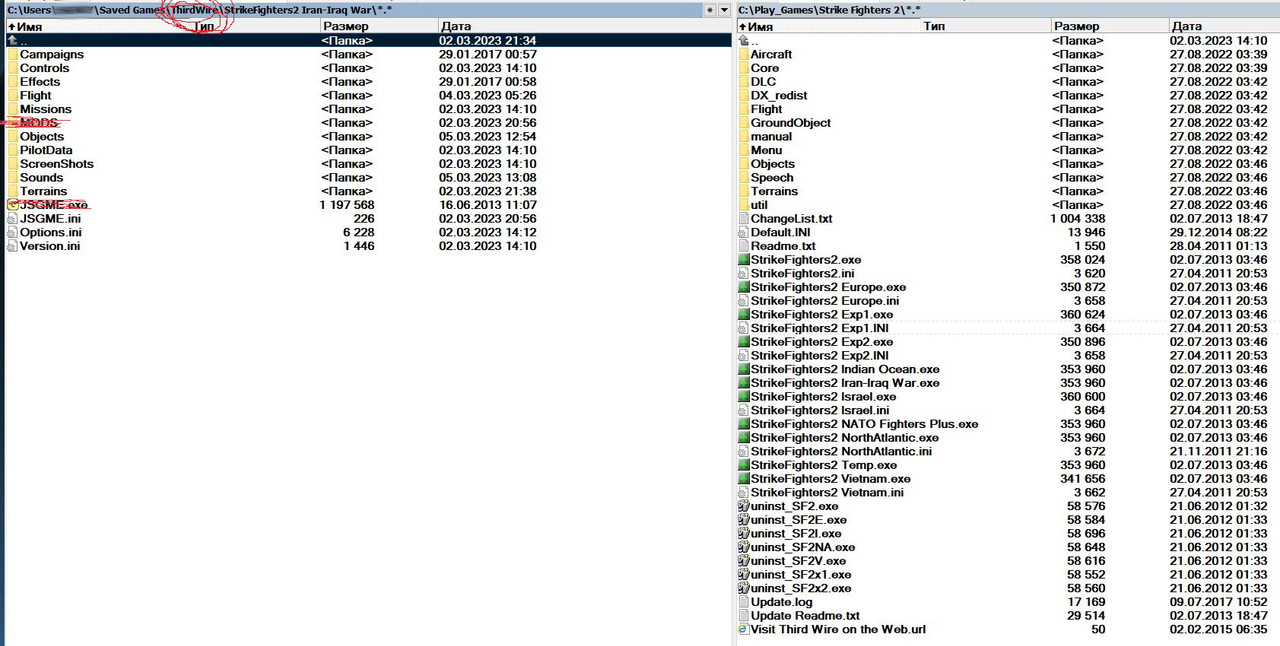
Task: Select the Objects folder name in right pane
Action: click(773, 164)
